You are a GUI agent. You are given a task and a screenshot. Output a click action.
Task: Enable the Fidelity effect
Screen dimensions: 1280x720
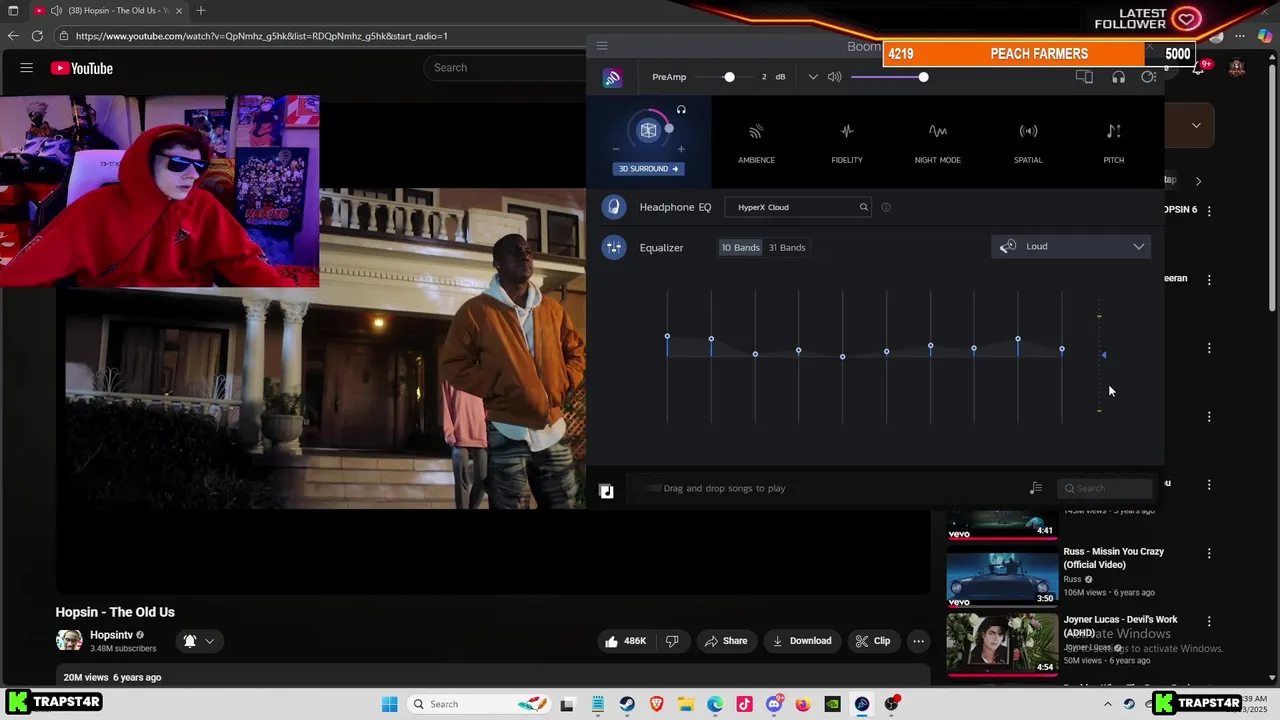click(847, 142)
